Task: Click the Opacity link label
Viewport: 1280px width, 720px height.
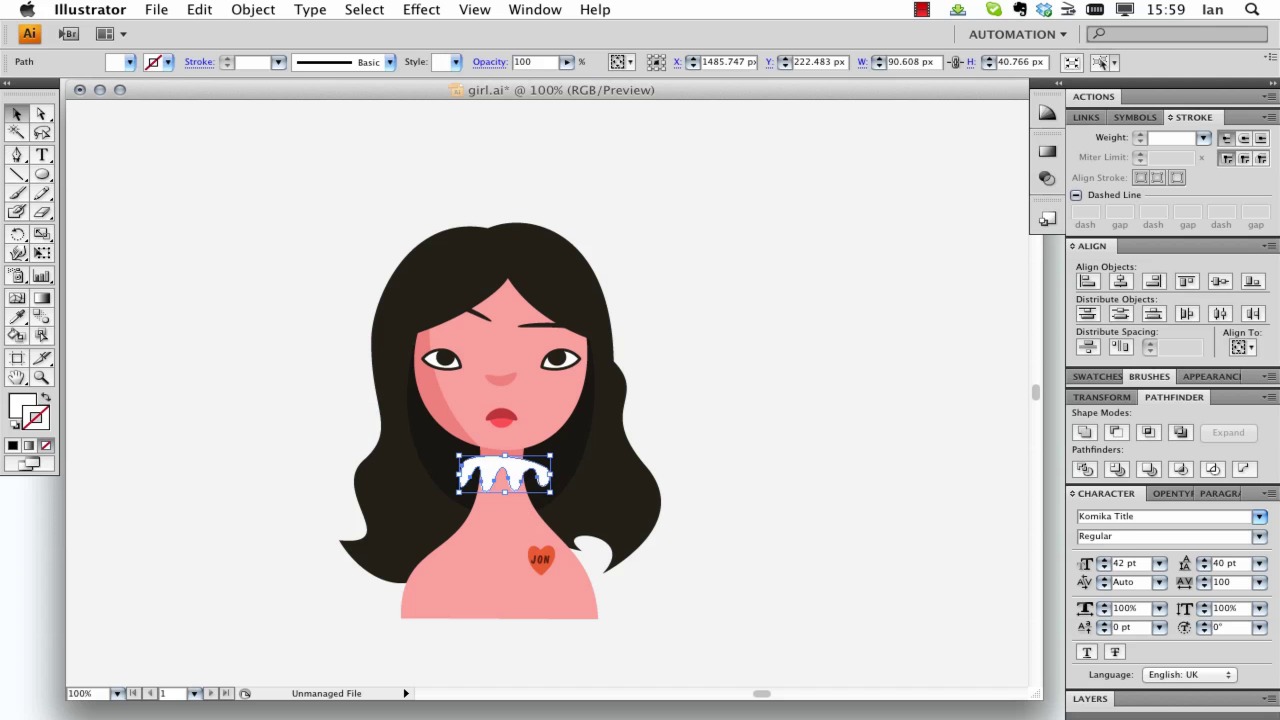Action: [489, 62]
